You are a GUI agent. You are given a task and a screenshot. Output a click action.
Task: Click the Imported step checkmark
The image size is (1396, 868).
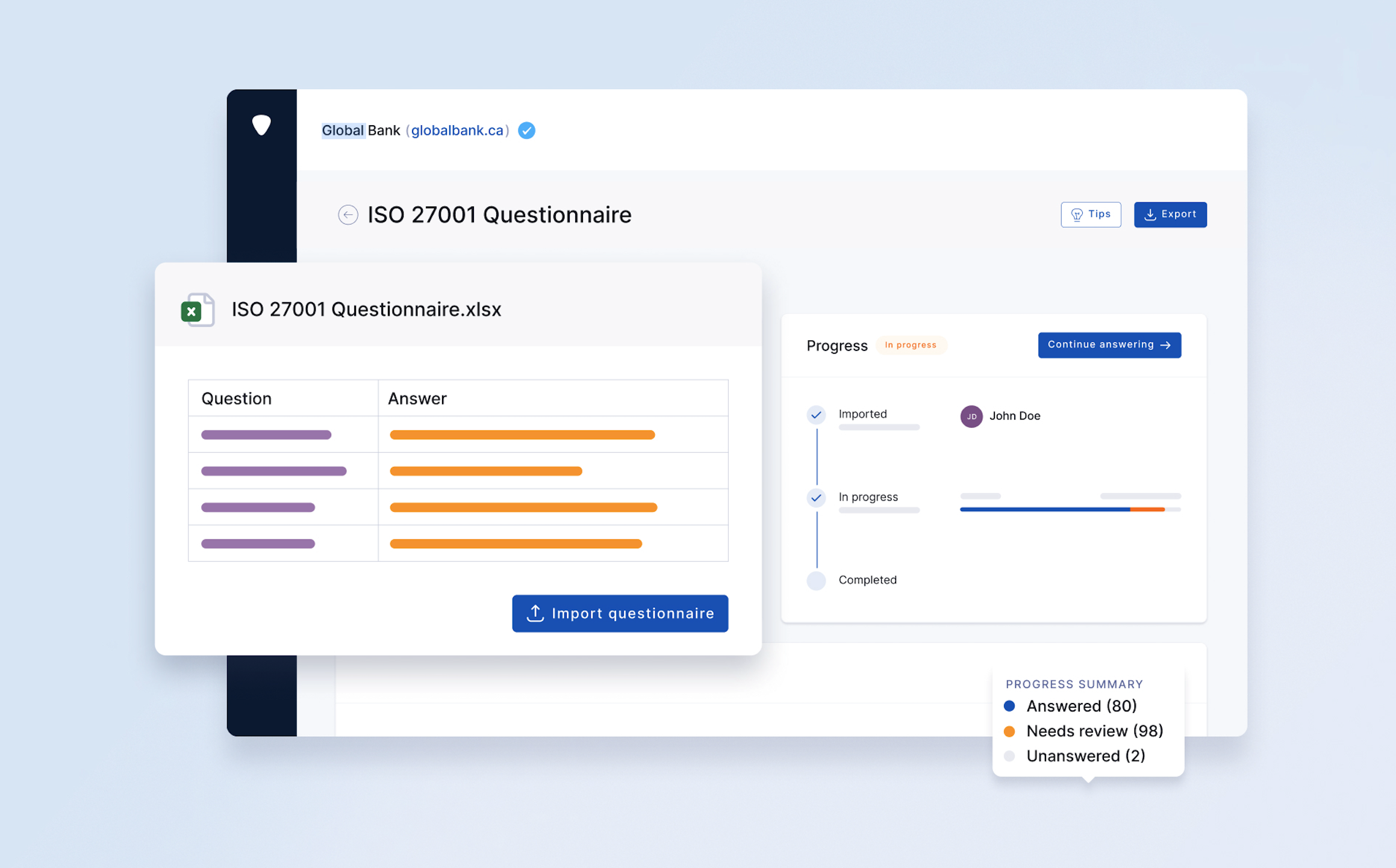coord(816,415)
